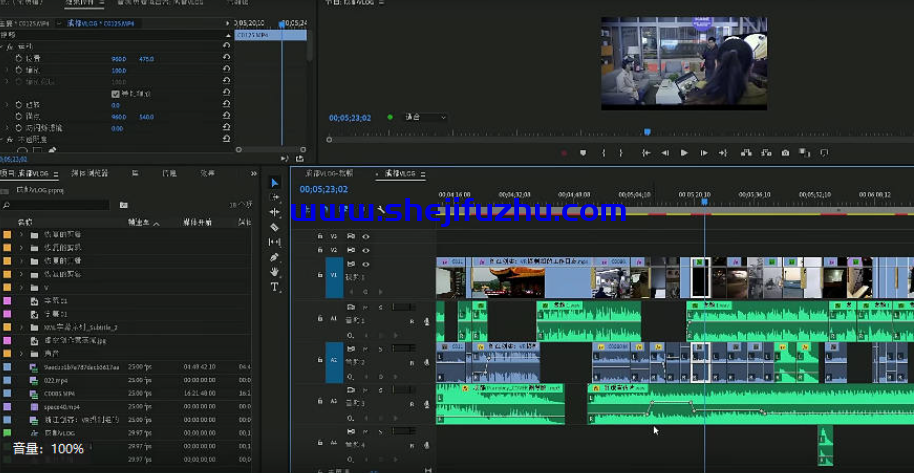Screen dimensions: 914x473
Task: Toggle visibility eye of track V1
Action: click(x=366, y=264)
